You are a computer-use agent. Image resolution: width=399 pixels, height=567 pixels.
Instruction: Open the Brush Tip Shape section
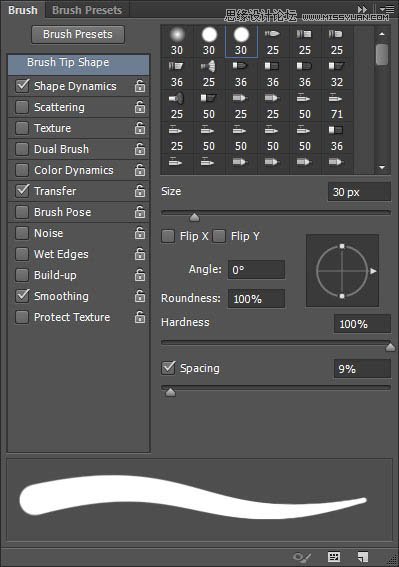point(78,64)
